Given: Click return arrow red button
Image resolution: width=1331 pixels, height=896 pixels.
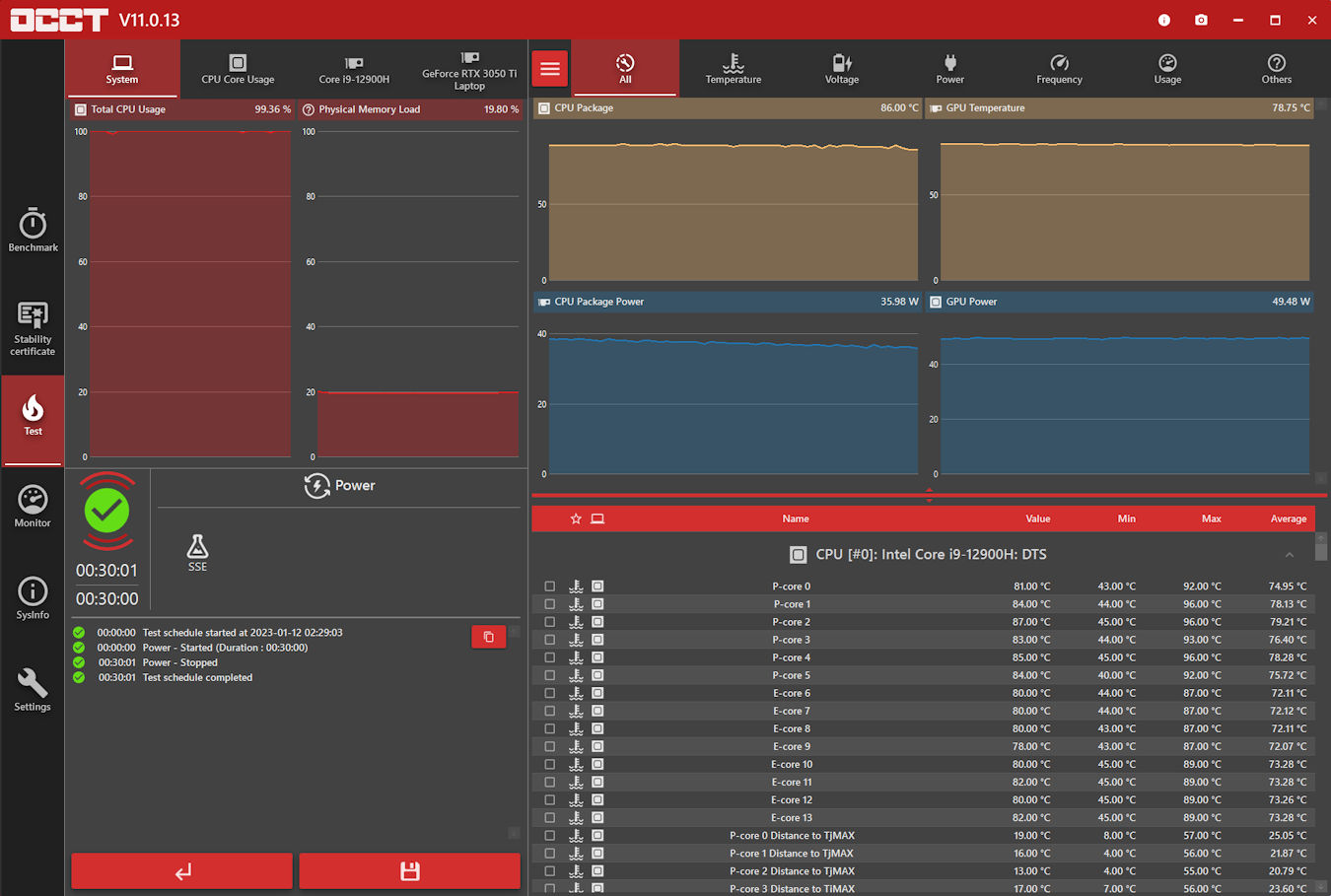Looking at the screenshot, I should [x=182, y=871].
